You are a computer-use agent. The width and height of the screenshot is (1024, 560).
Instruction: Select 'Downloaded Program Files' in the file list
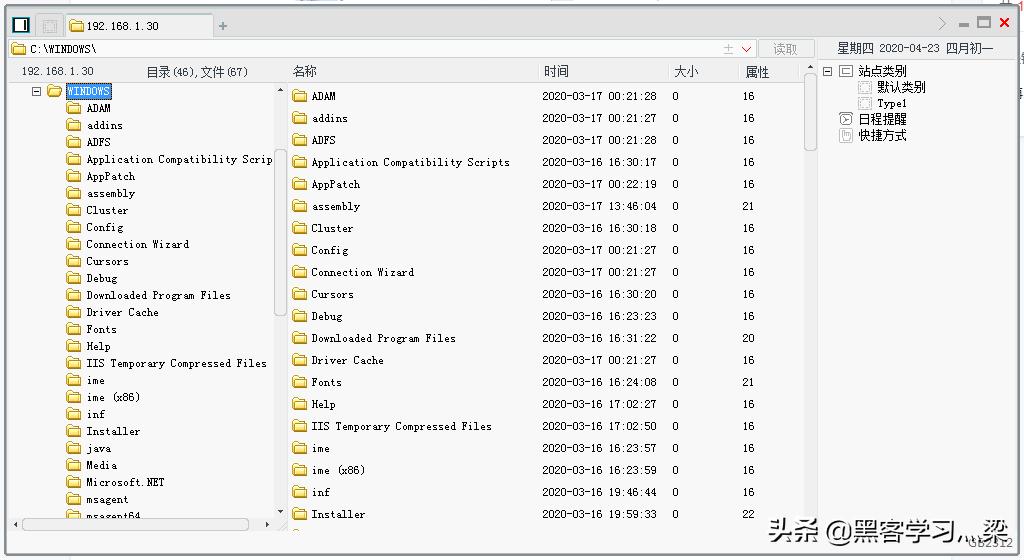[383, 338]
